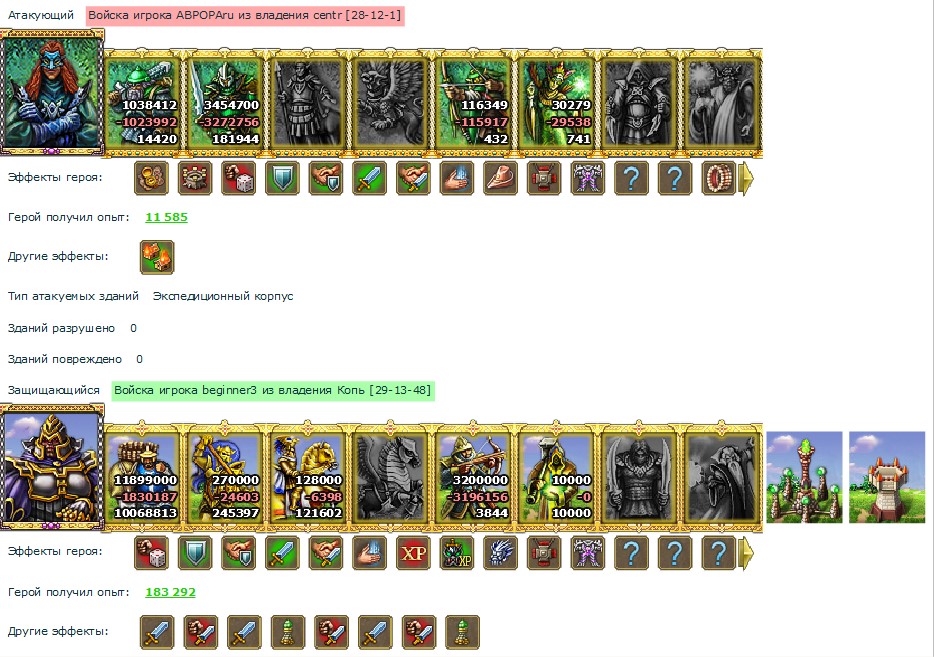934x657 pixels.
Task: Click the magic tower building thumbnail
Action: pos(804,477)
